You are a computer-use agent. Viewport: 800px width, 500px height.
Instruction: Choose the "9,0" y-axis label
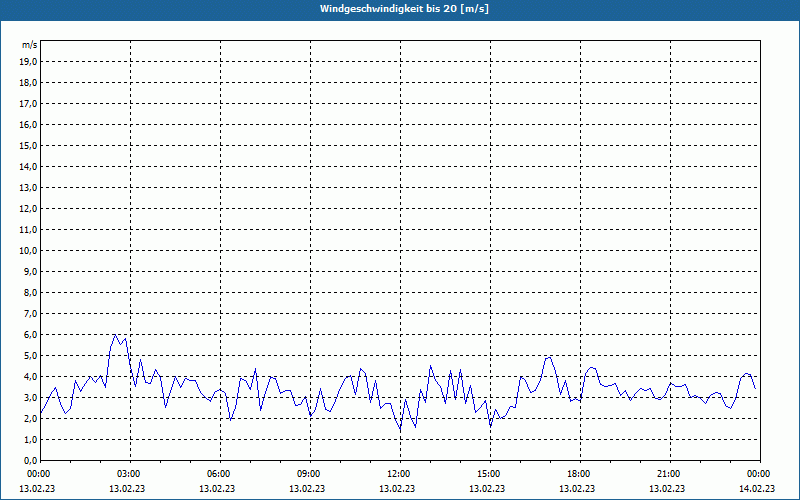click(x=30, y=271)
